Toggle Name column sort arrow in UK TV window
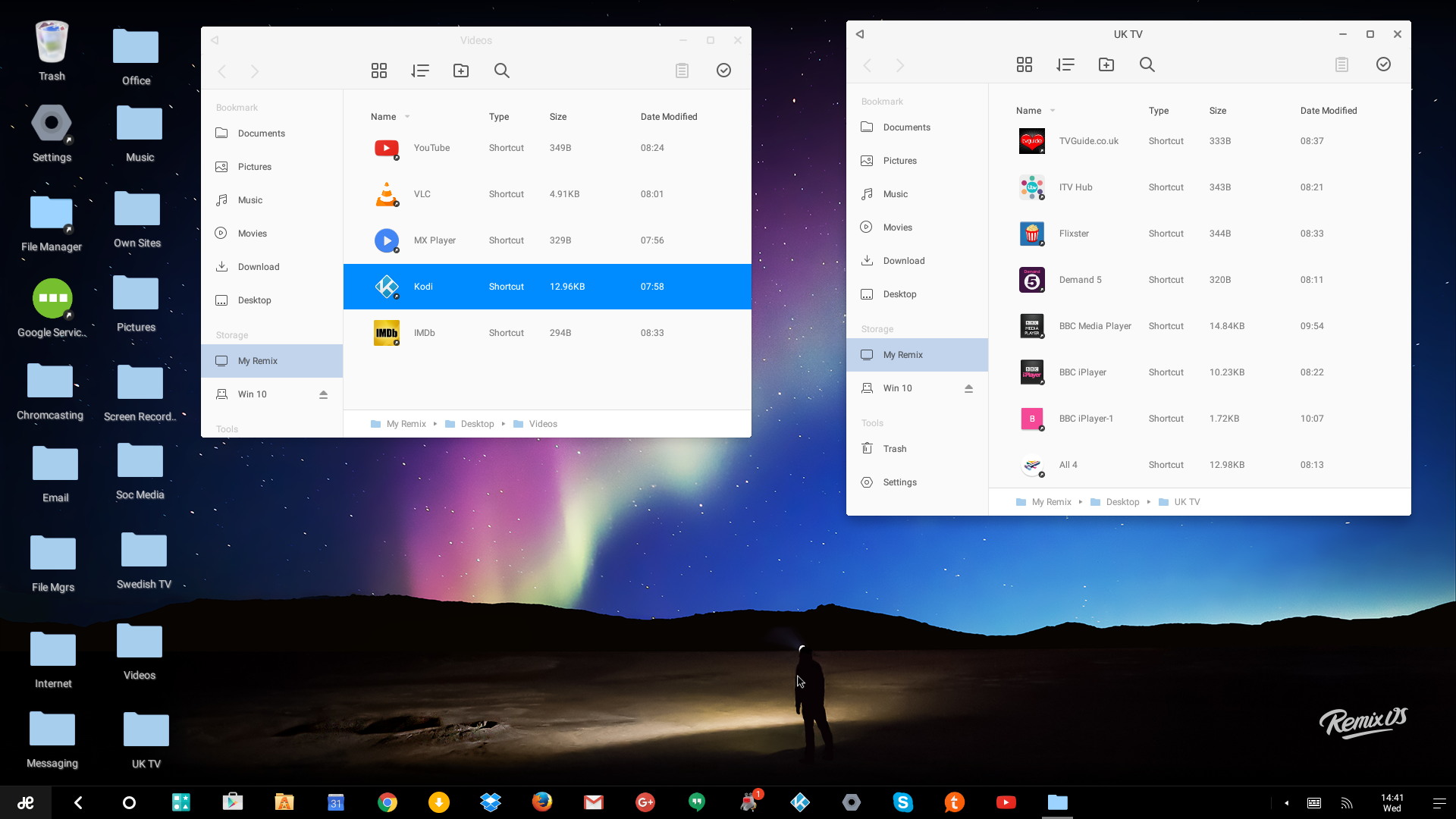This screenshot has width=1456, height=819. coord(1053,111)
